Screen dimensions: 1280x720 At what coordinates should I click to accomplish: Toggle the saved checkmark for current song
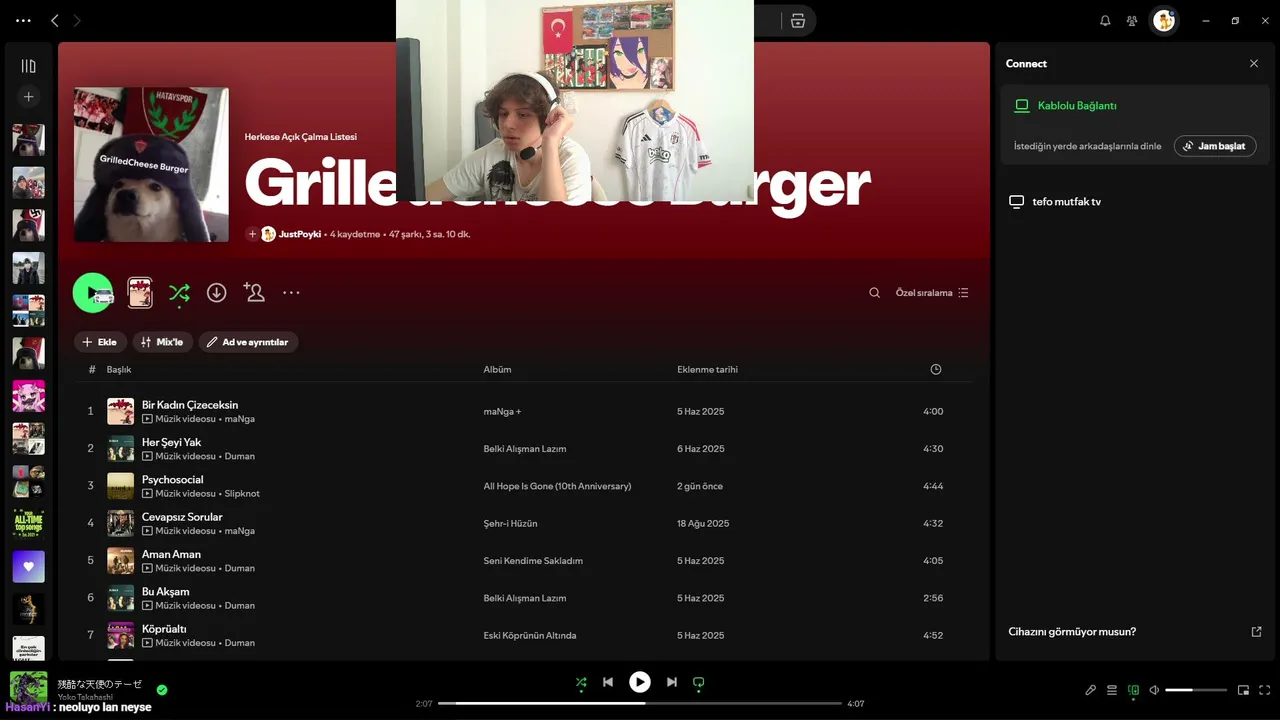coord(162,690)
